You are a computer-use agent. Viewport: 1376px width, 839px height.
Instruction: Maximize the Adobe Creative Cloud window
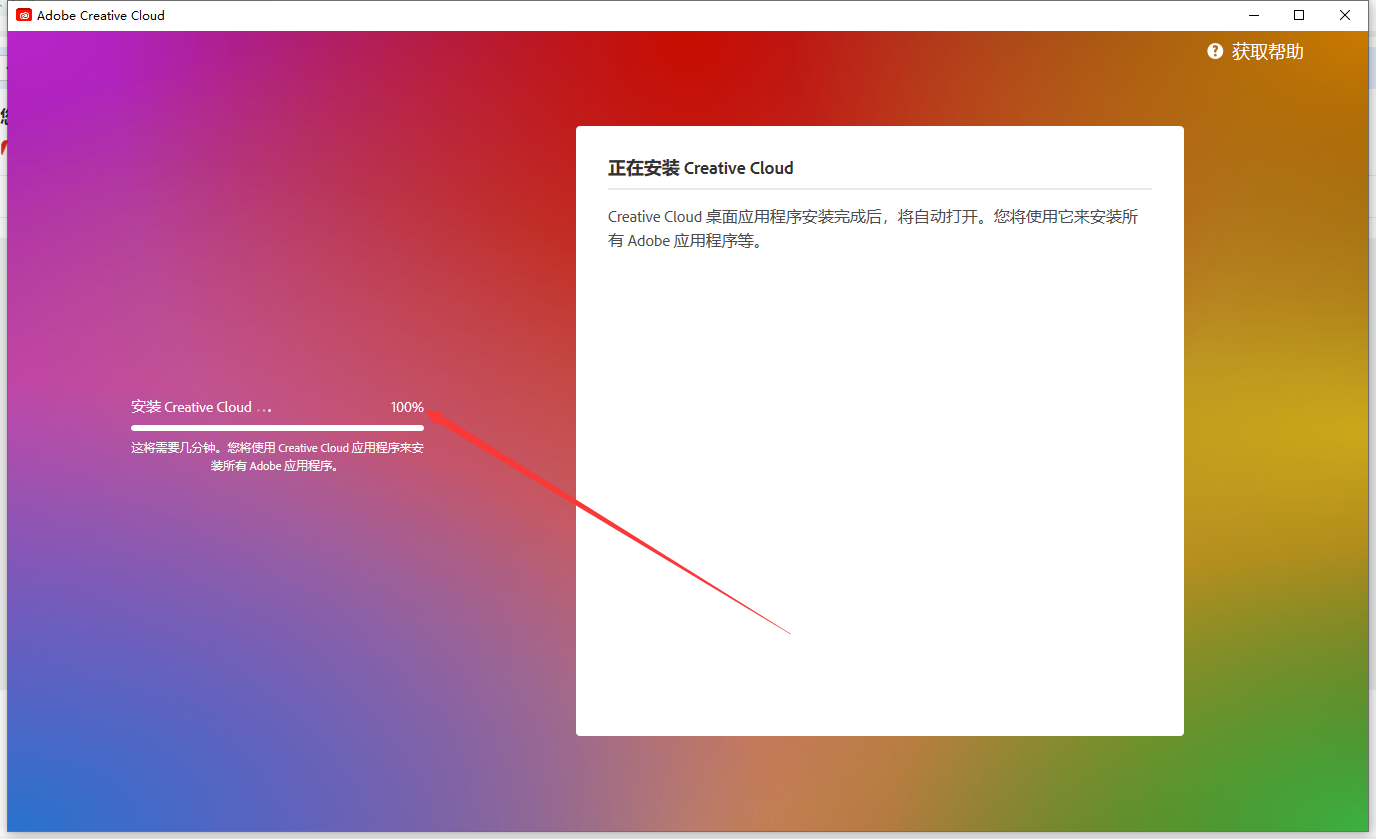point(1299,15)
